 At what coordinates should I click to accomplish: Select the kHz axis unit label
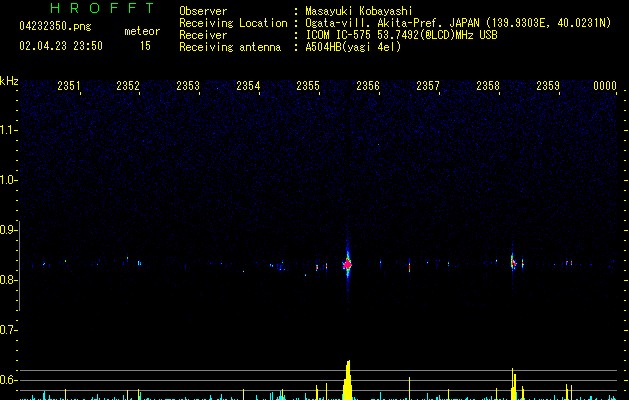coord(9,81)
